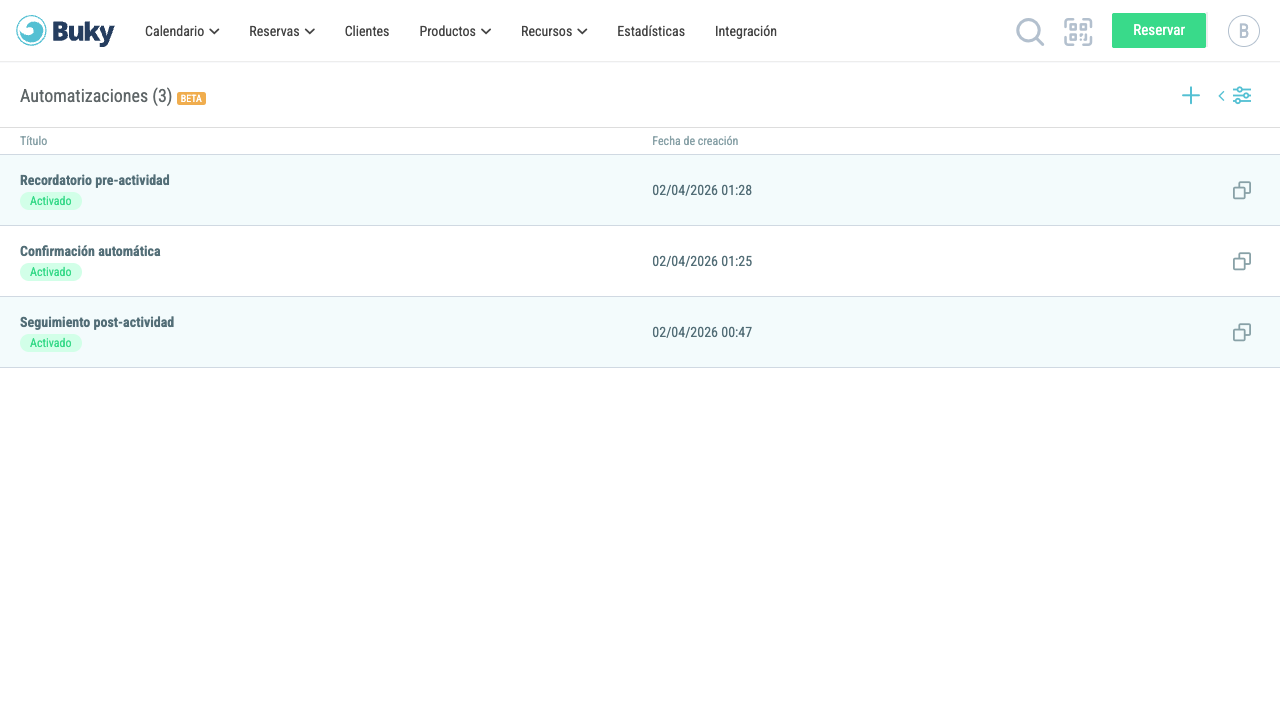
Task: Toggle Activado badge on Seguimiento post-actividad
Action: pos(51,343)
